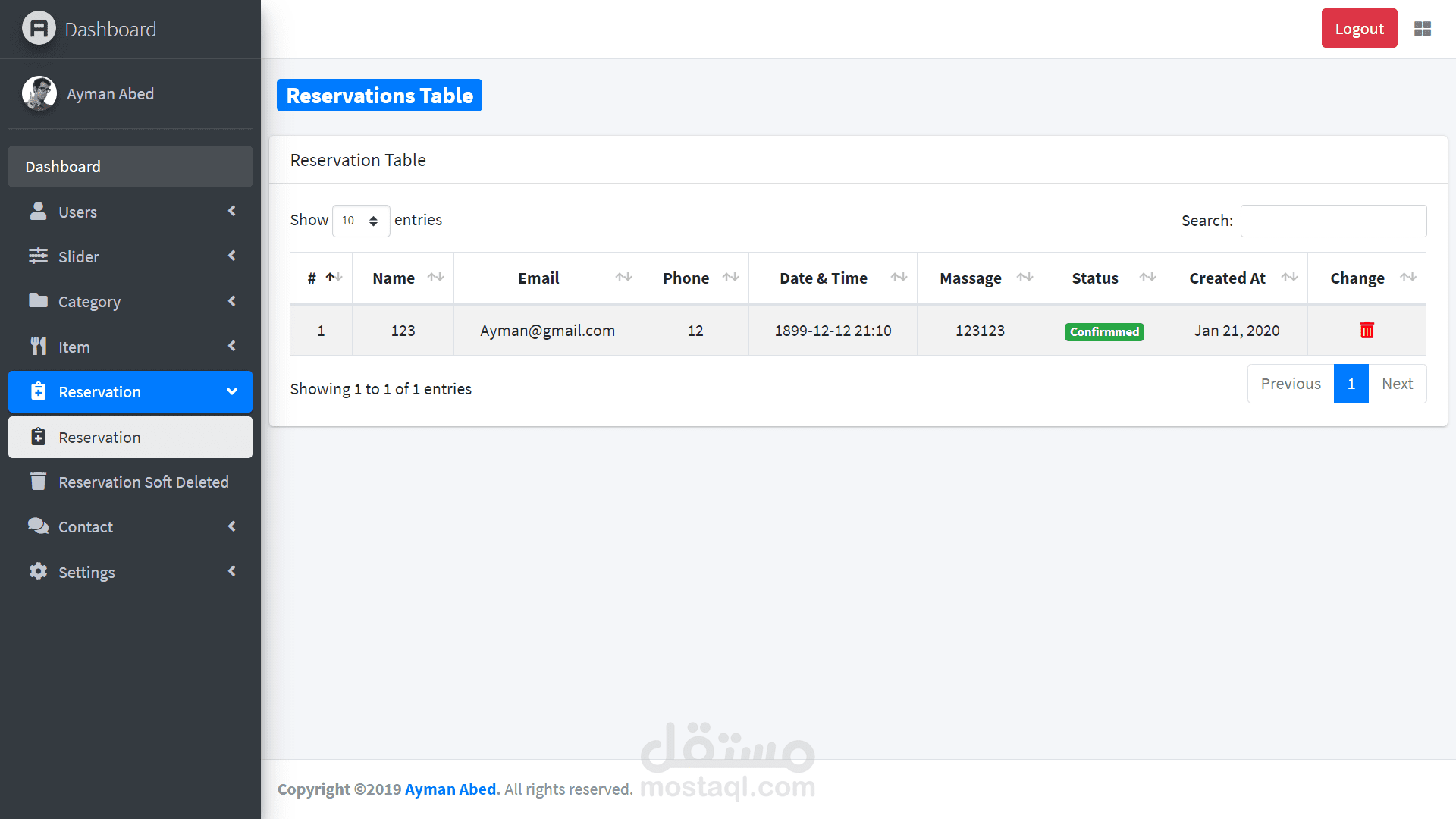
Task: Click the Users person icon in sidebar
Action: click(38, 212)
